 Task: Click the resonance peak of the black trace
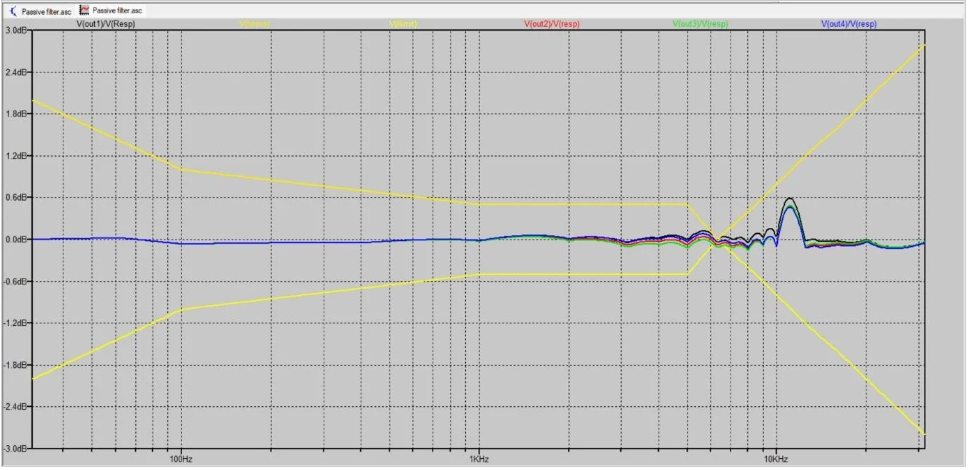coord(790,198)
